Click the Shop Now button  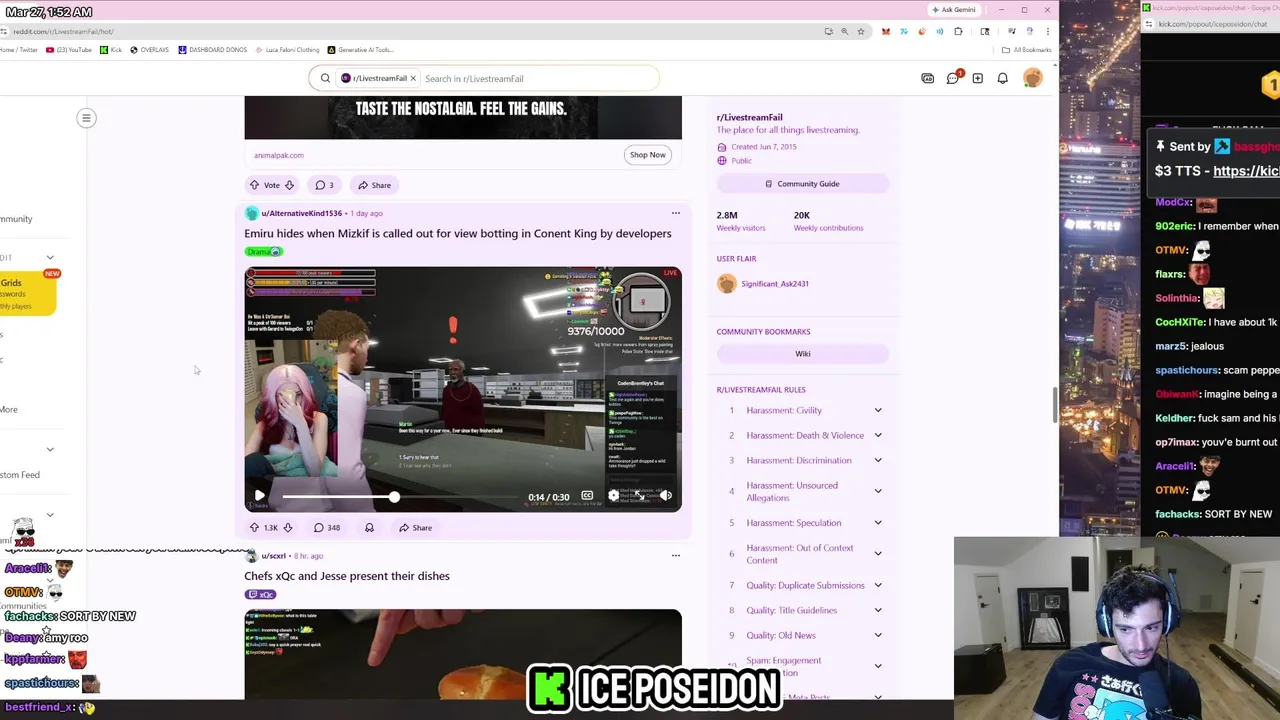click(x=647, y=155)
